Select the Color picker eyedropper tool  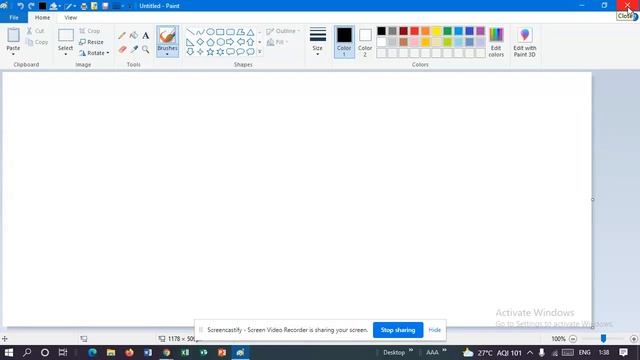tap(134, 49)
